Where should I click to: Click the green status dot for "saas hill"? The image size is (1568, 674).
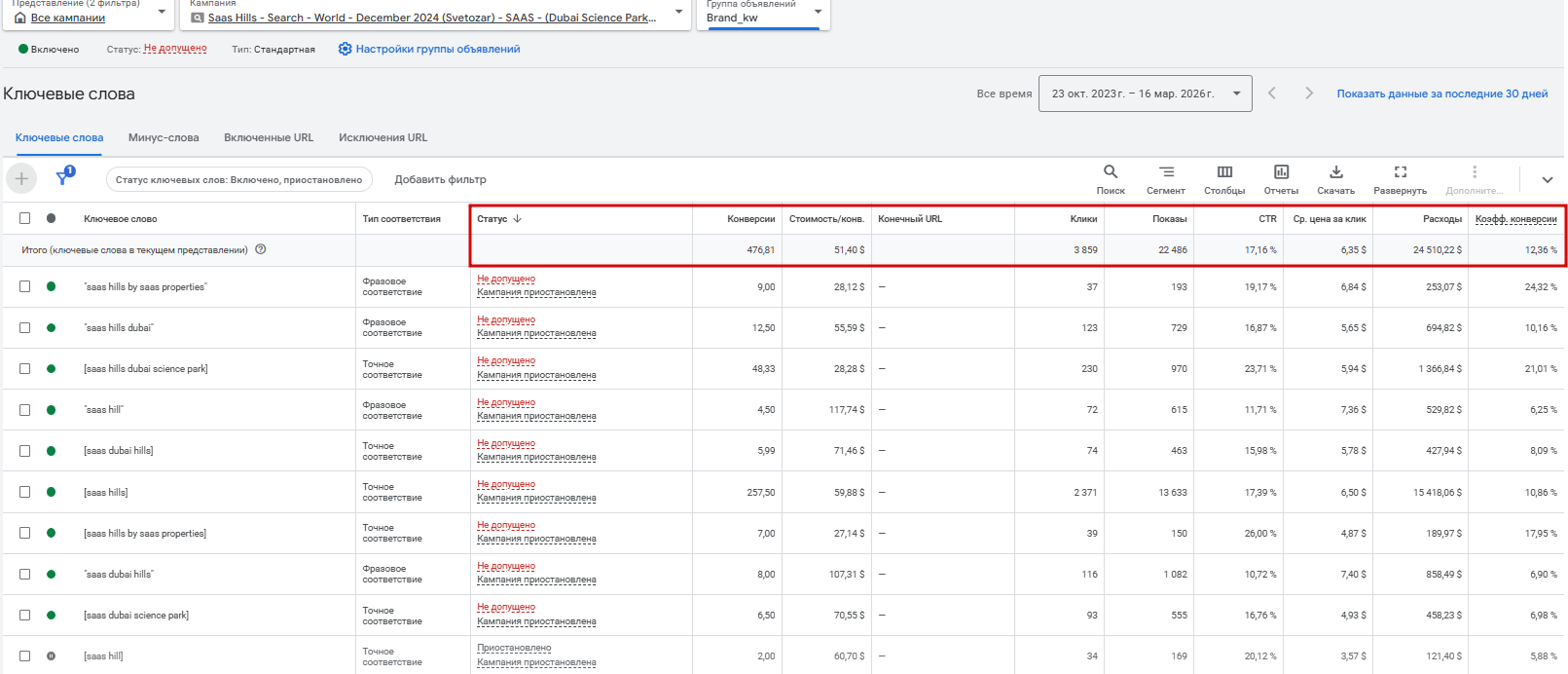52,410
